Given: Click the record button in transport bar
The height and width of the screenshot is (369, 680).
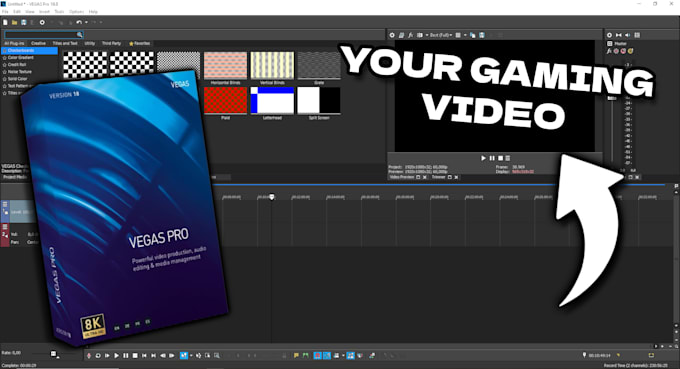Looking at the screenshot, I should click(x=89, y=356).
